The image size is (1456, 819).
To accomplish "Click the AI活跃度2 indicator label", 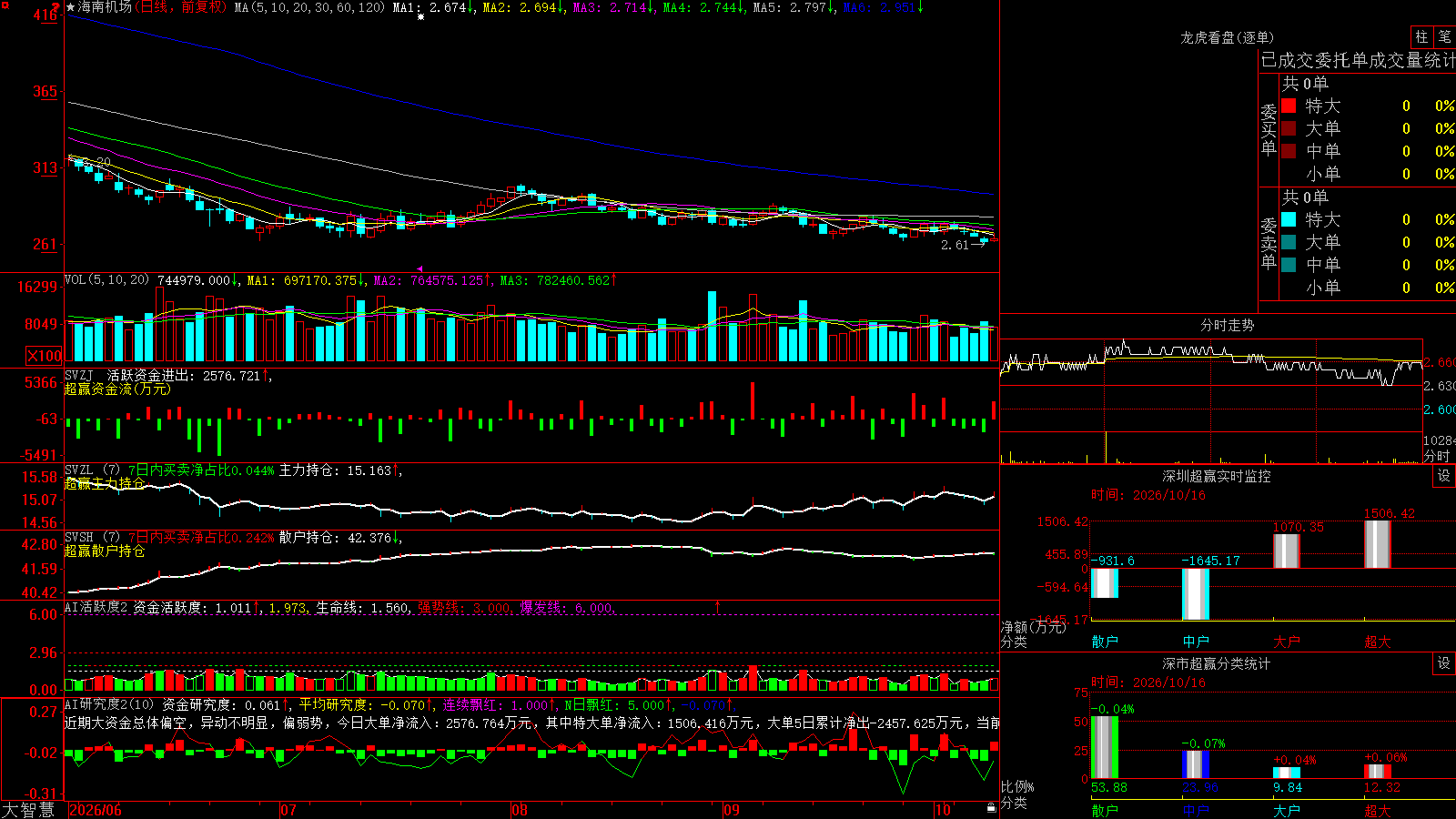I will click(96, 607).
